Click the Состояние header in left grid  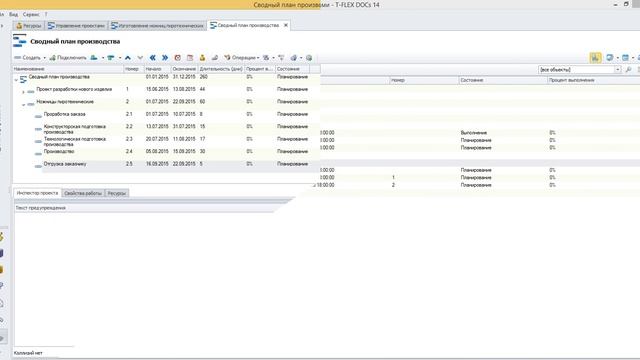click(292, 69)
